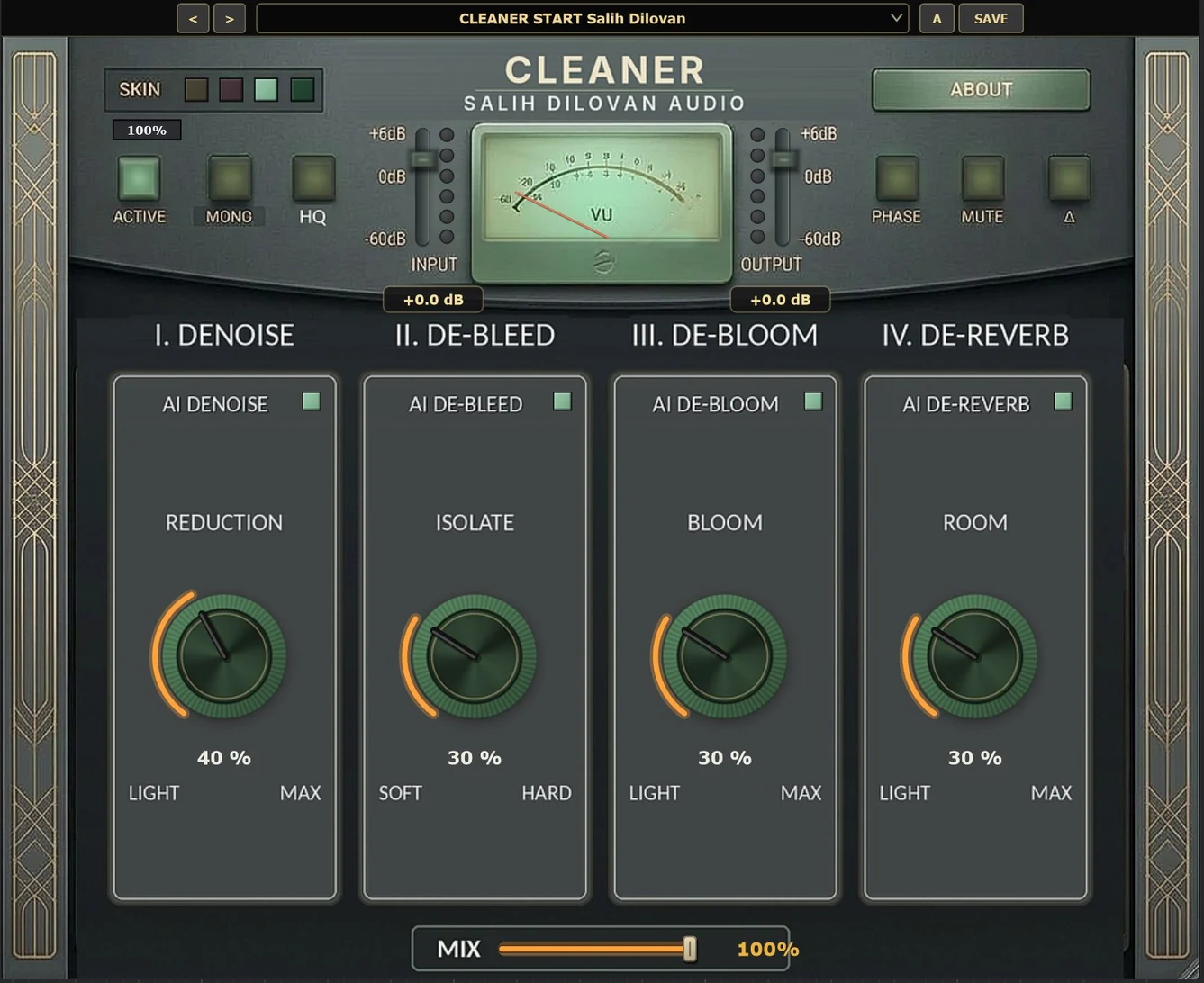This screenshot has height=983, width=1204.
Task: Click the input +0.0 dB value field
Action: [x=433, y=300]
